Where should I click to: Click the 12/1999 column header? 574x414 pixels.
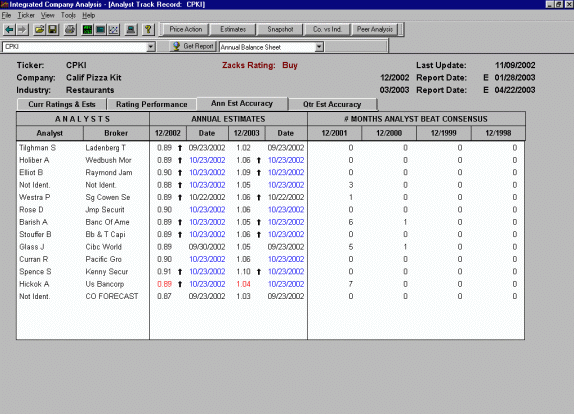click(x=444, y=133)
